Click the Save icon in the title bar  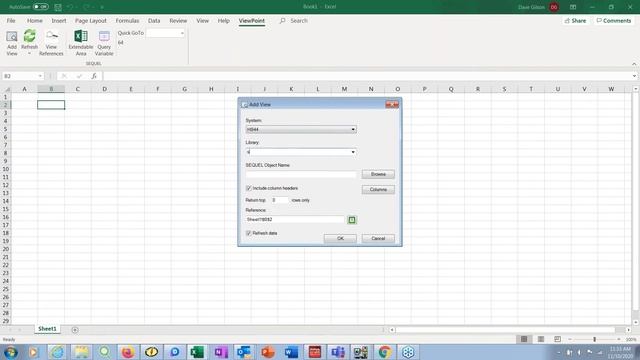pos(58,7)
